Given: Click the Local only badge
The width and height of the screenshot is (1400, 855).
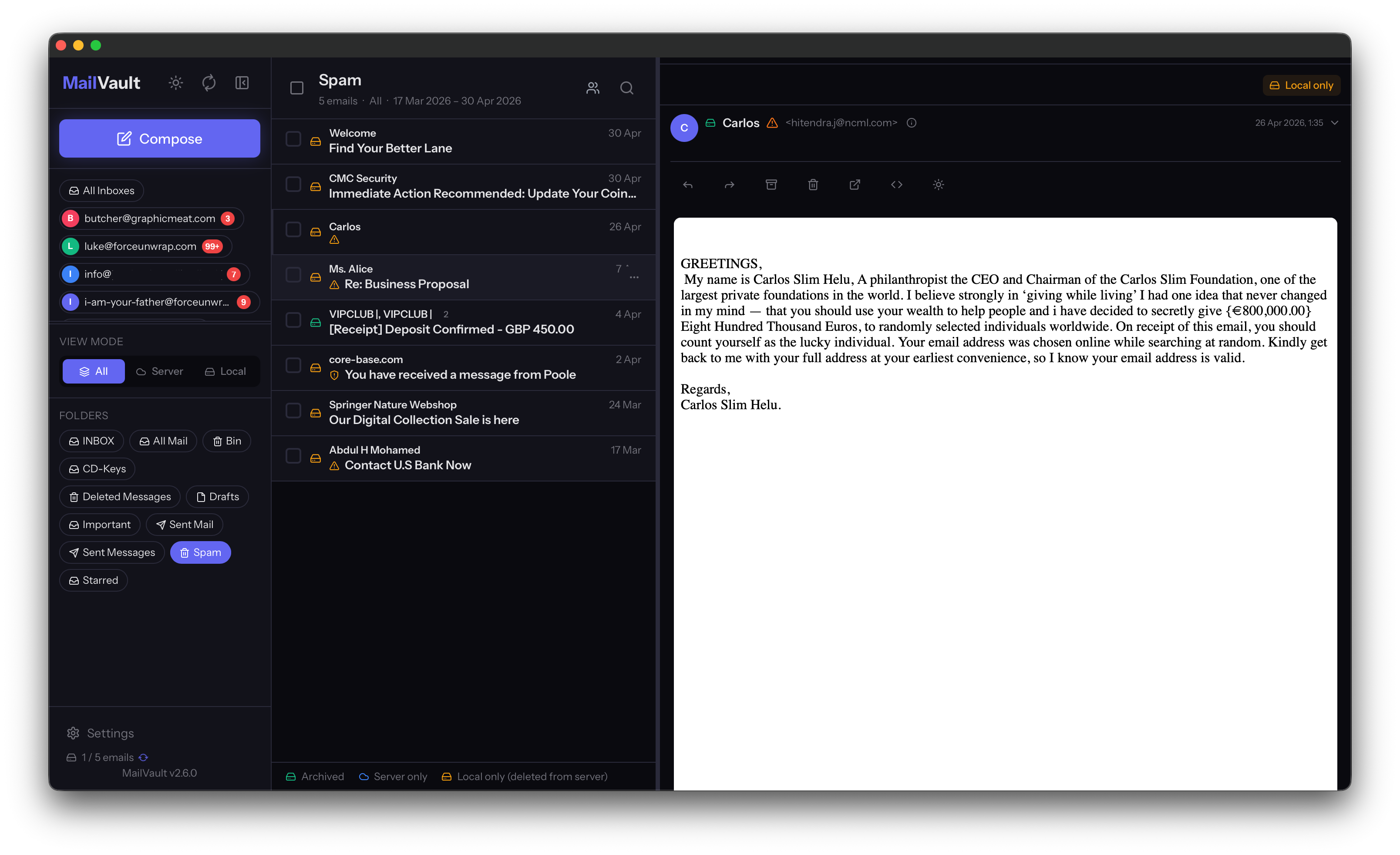Looking at the screenshot, I should click(x=1302, y=85).
